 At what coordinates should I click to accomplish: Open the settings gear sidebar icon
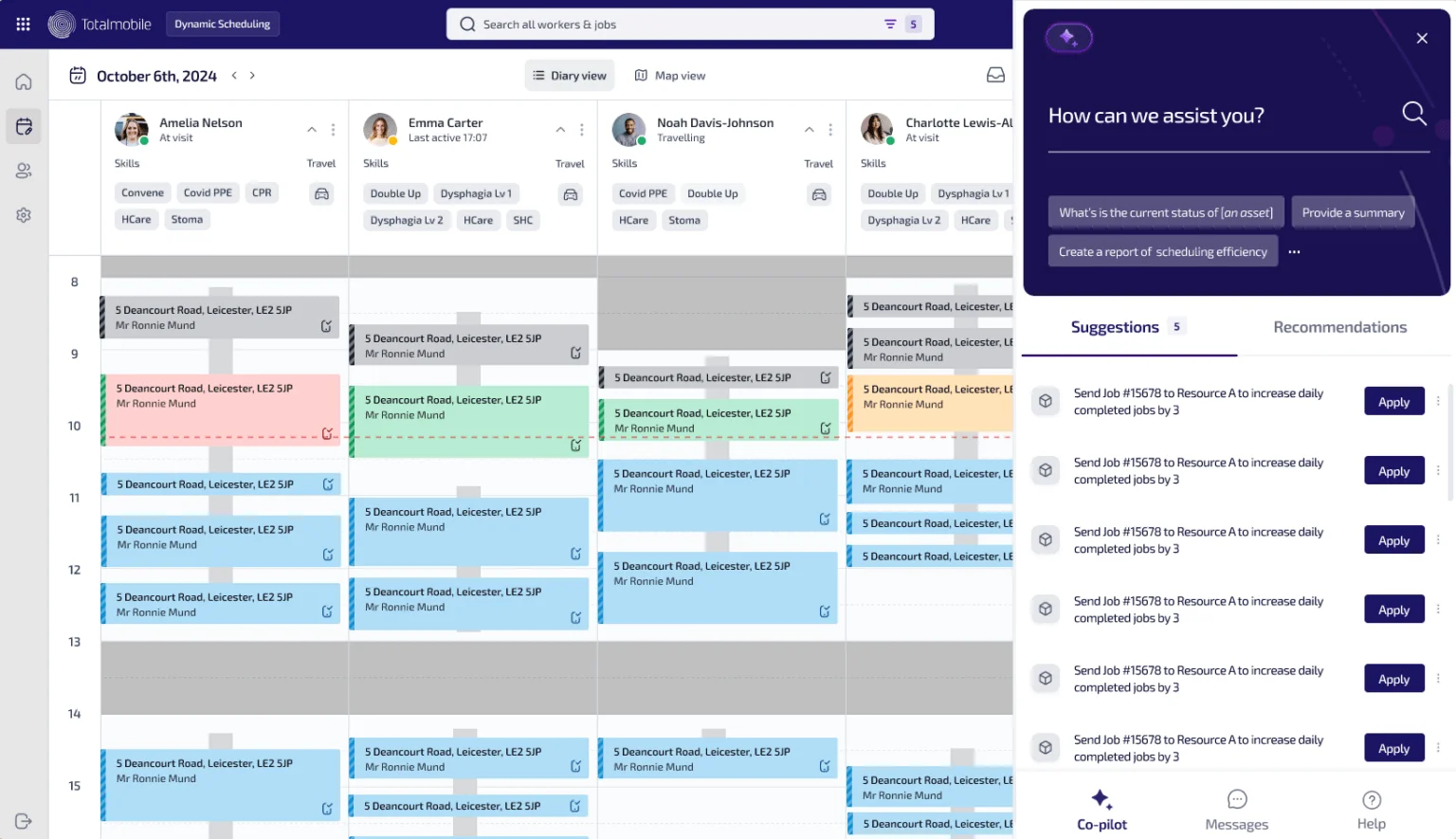24,215
